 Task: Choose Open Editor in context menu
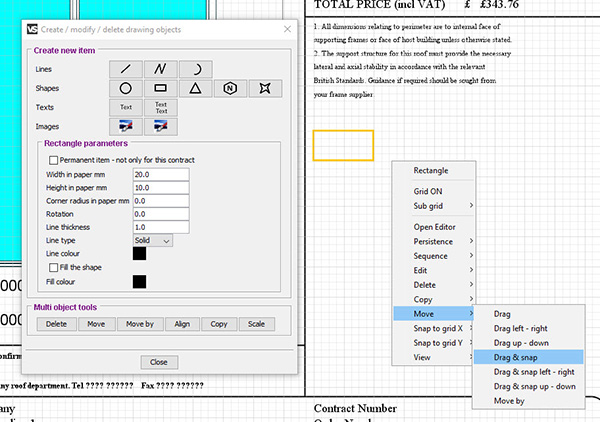[434, 227]
